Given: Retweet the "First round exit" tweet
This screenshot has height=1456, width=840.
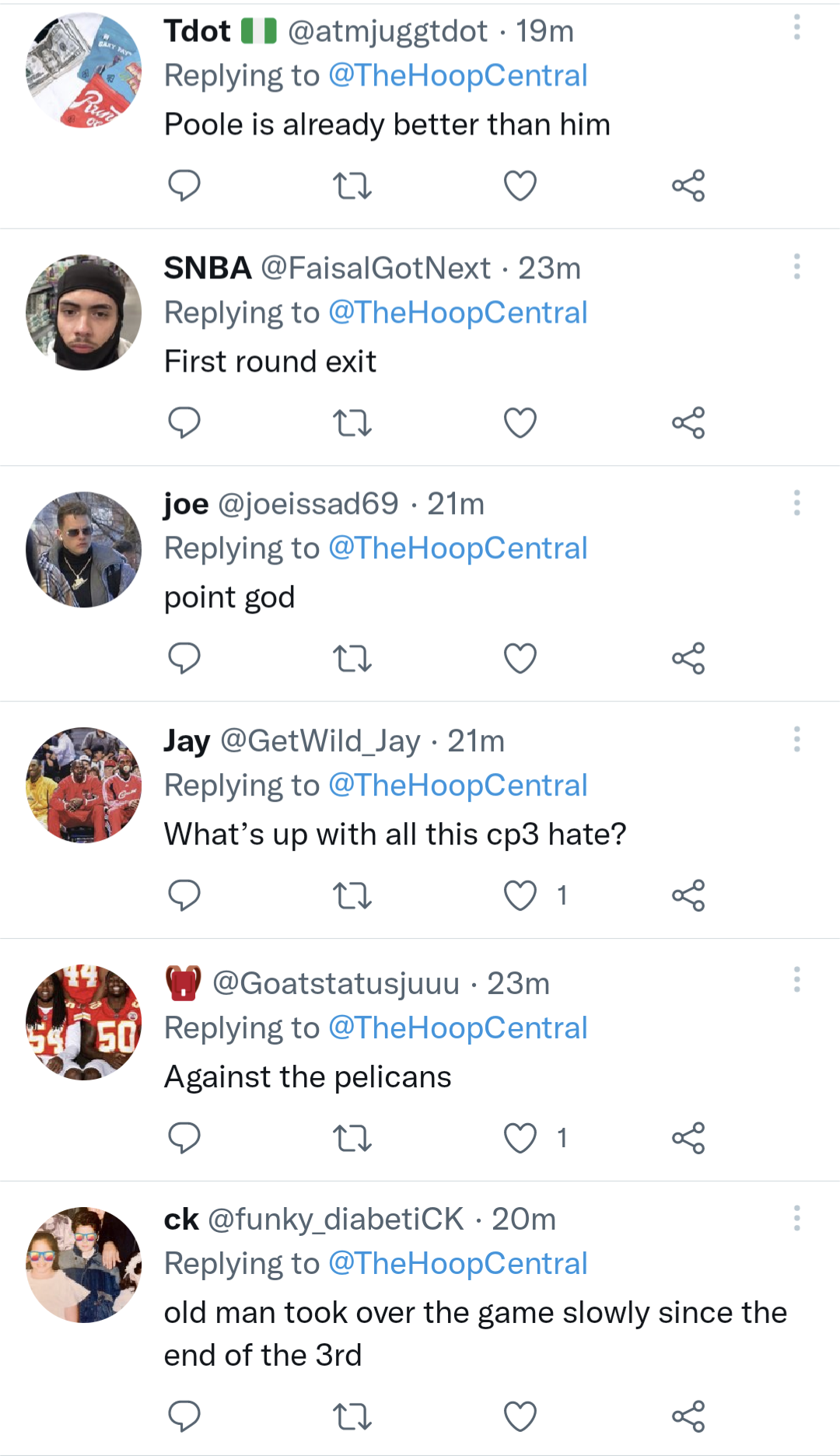Looking at the screenshot, I should 352,423.
